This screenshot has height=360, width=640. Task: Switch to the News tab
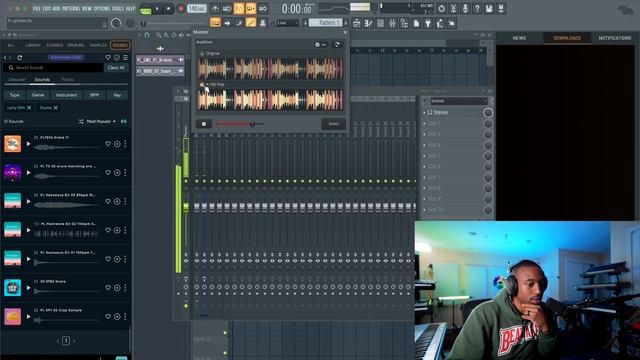[x=519, y=38]
